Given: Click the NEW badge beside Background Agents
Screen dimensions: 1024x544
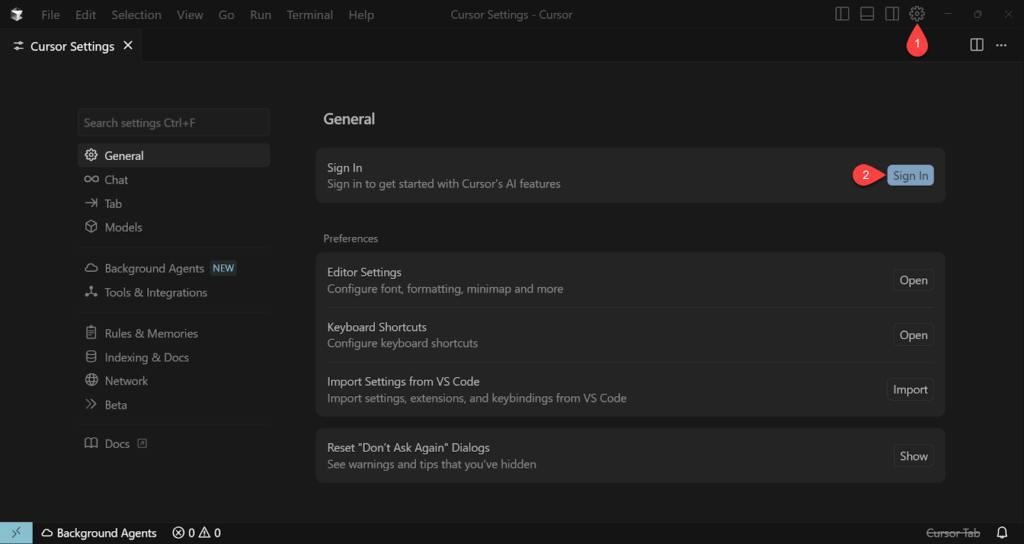Looking at the screenshot, I should click(x=223, y=268).
